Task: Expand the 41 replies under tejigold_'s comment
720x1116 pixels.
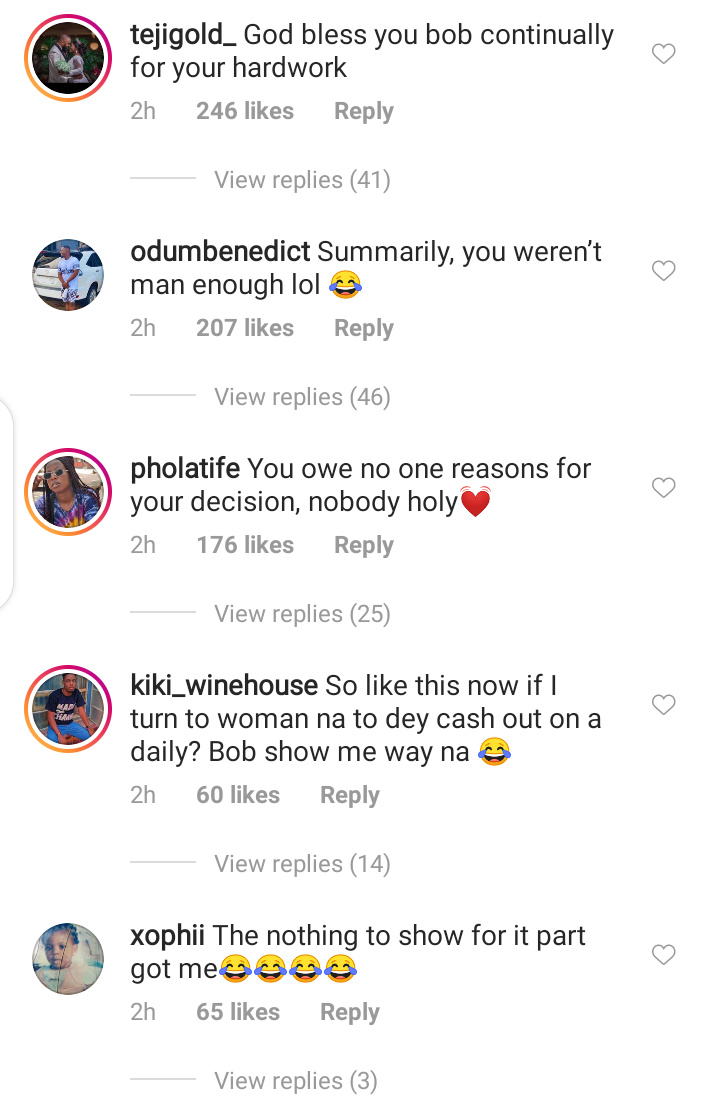Action: [x=302, y=180]
